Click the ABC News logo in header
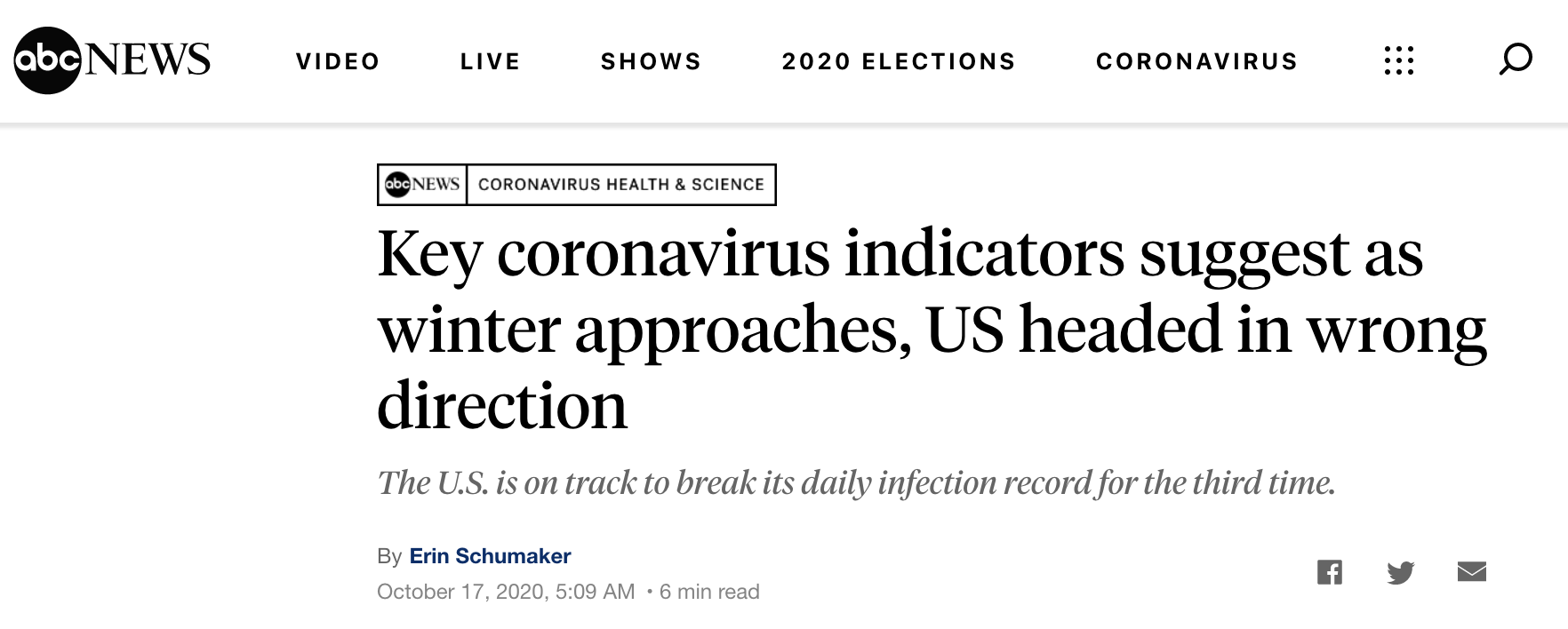1568x629 pixels. [x=112, y=60]
